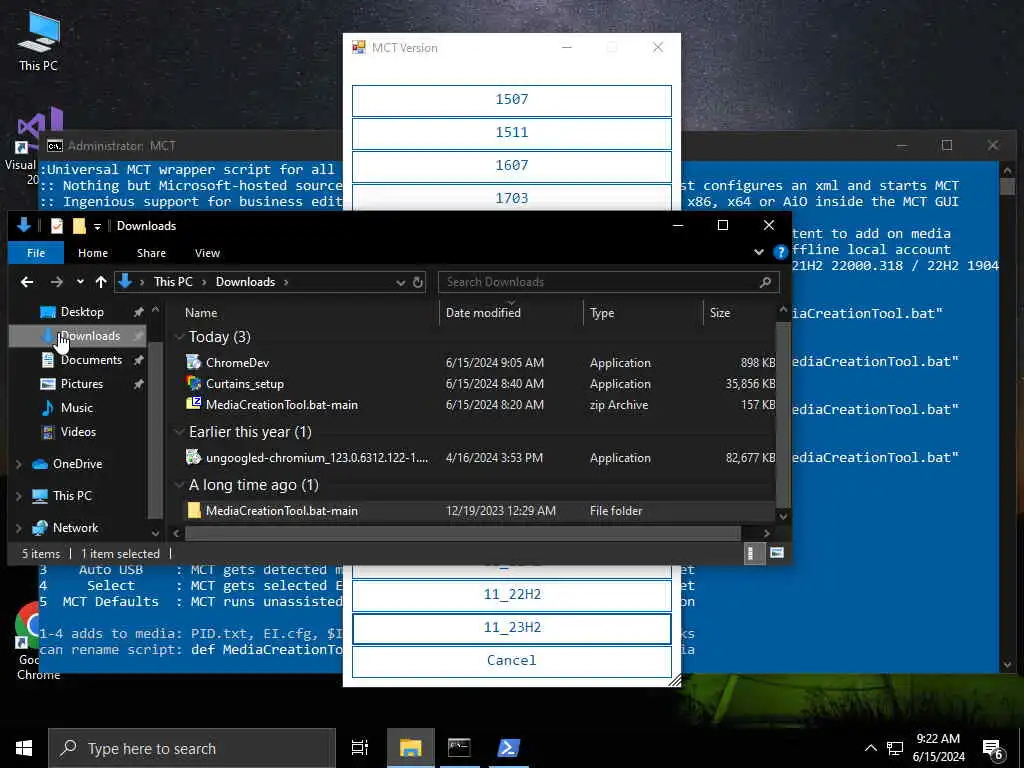Select Desktop in navigation pane

click(81, 312)
